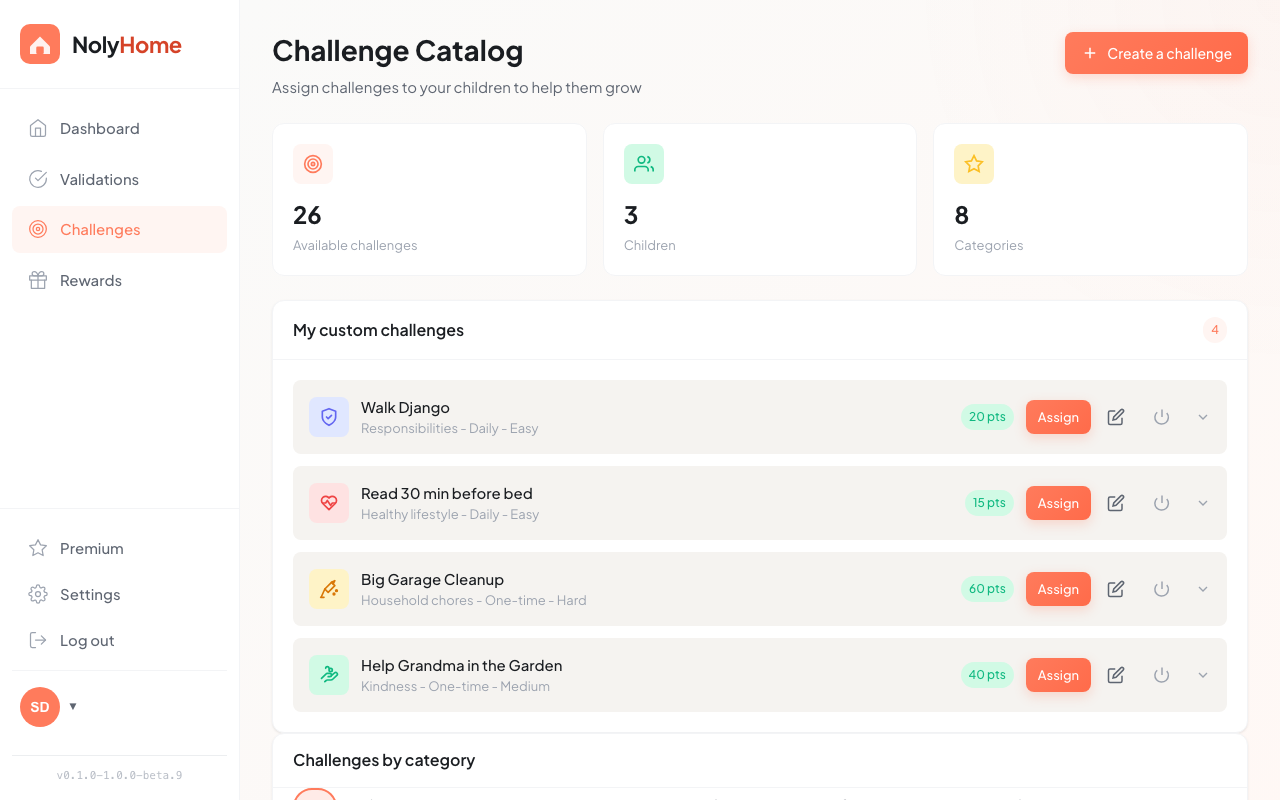Open the Rewards section
Viewport: 1280px width, 800px height.
point(91,281)
